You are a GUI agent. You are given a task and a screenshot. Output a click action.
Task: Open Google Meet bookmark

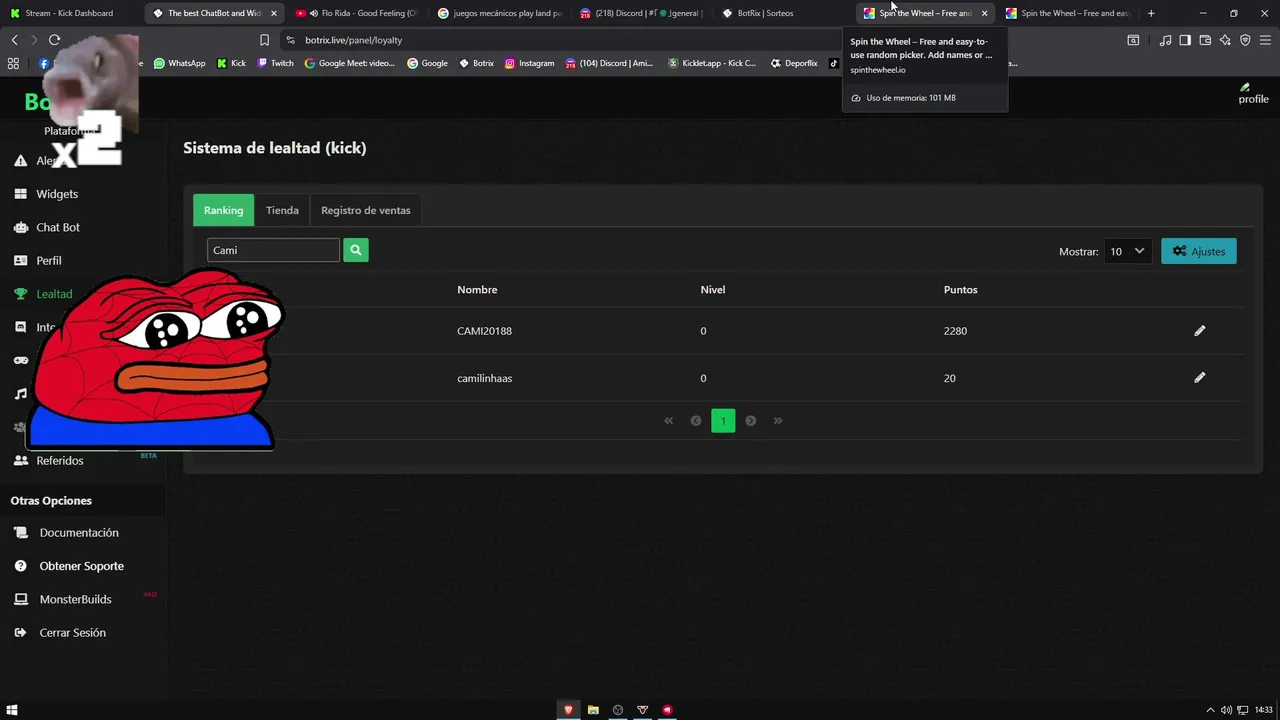pyautogui.click(x=350, y=63)
